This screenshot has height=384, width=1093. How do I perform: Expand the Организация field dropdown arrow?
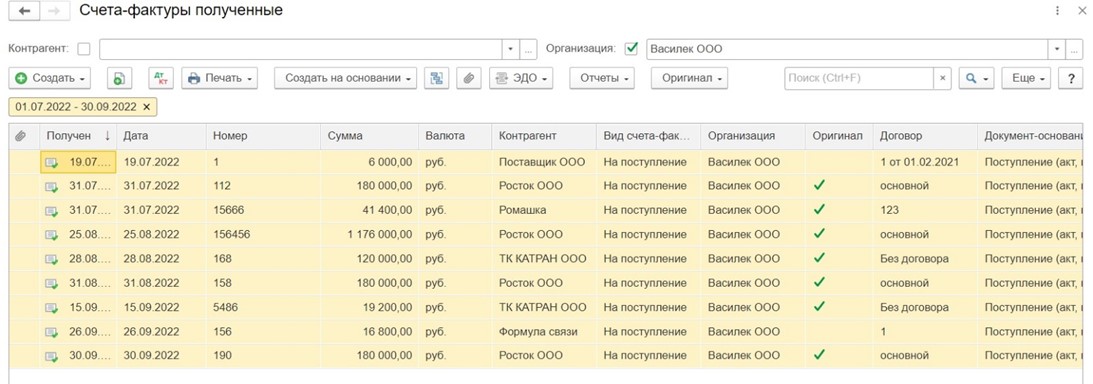1057,49
